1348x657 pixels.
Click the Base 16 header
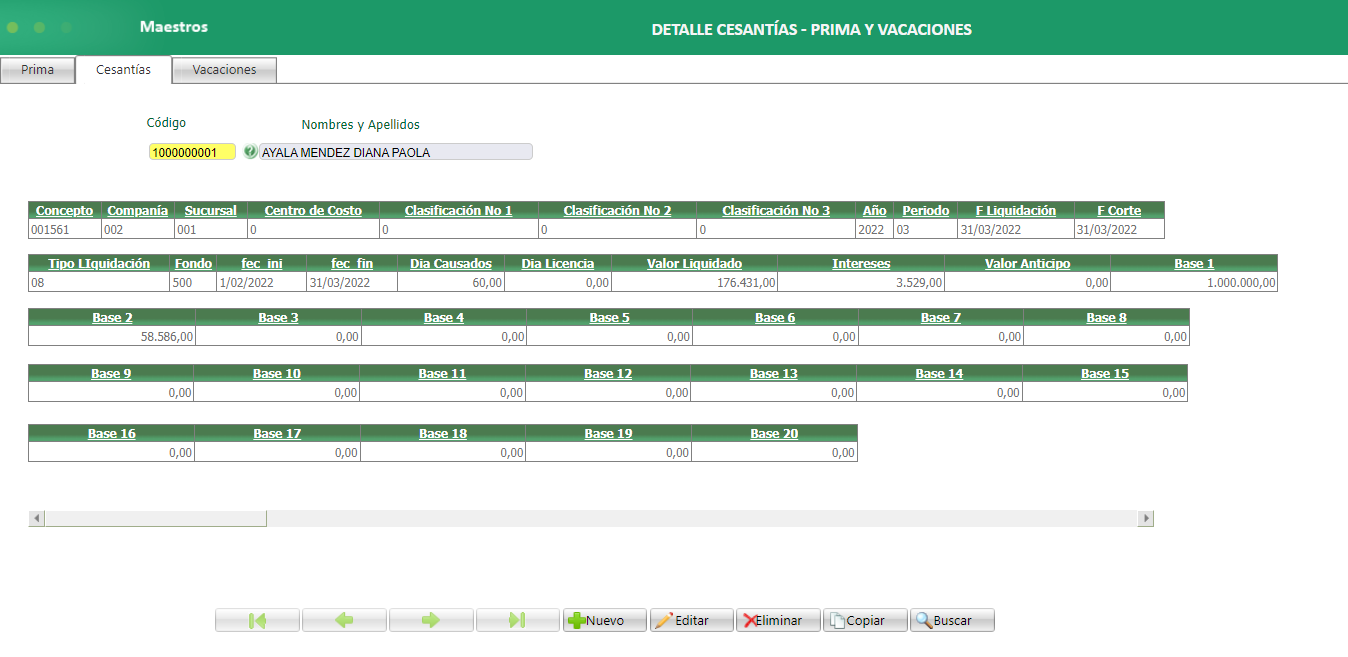coord(112,433)
